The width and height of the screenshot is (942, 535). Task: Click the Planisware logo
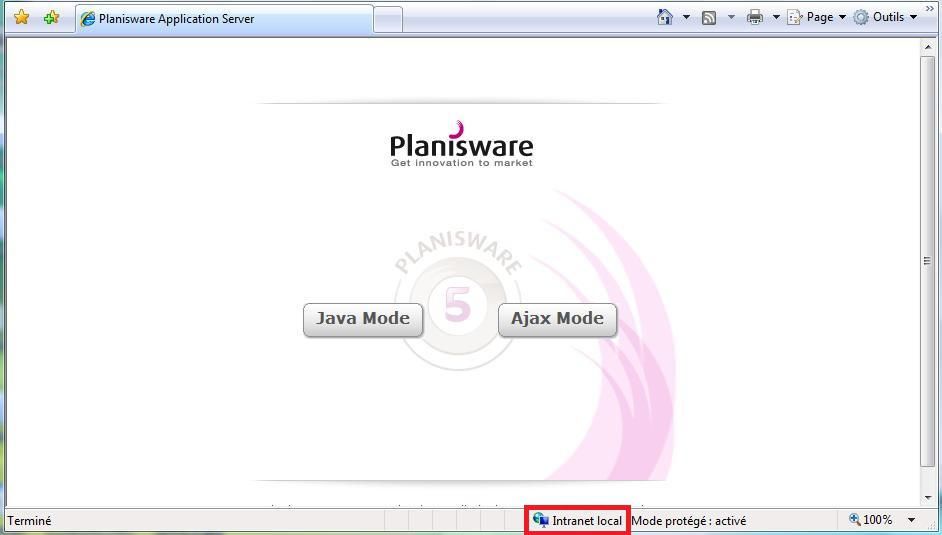click(x=461, y=145)
